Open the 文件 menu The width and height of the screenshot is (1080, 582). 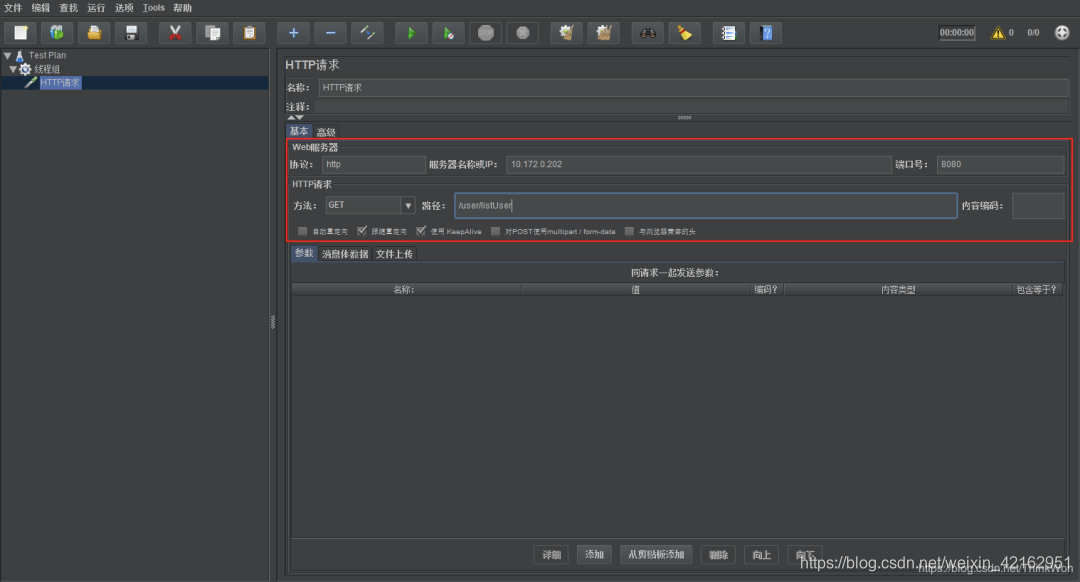13,8
